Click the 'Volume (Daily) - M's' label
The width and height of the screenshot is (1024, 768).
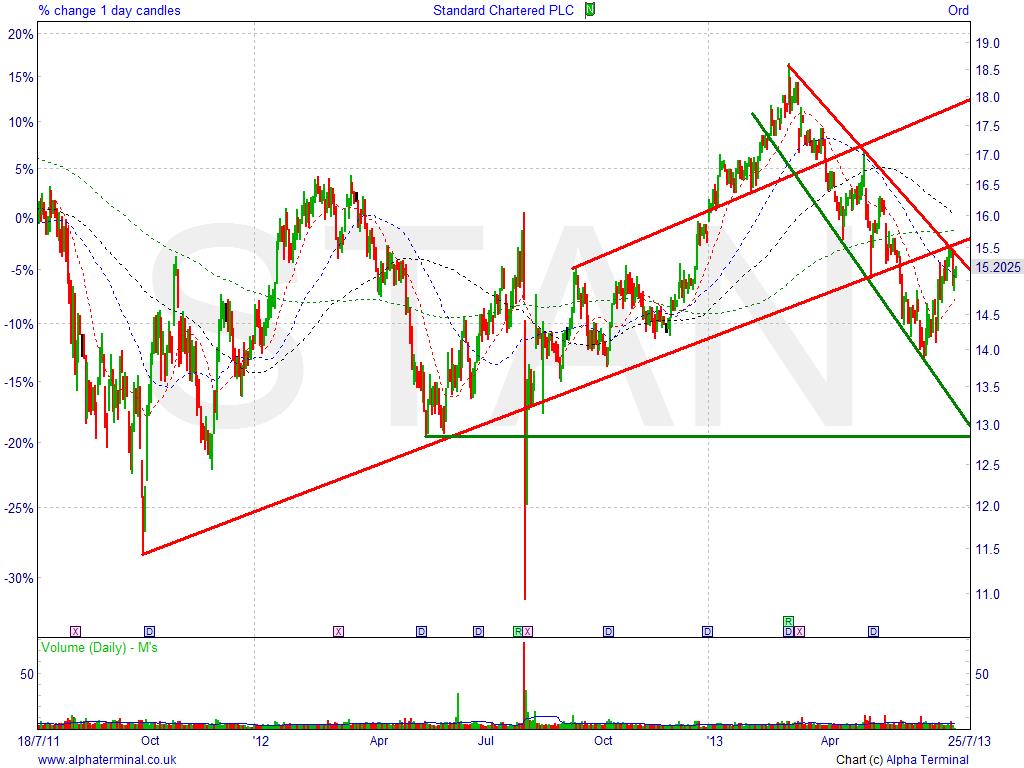point(99,647)
